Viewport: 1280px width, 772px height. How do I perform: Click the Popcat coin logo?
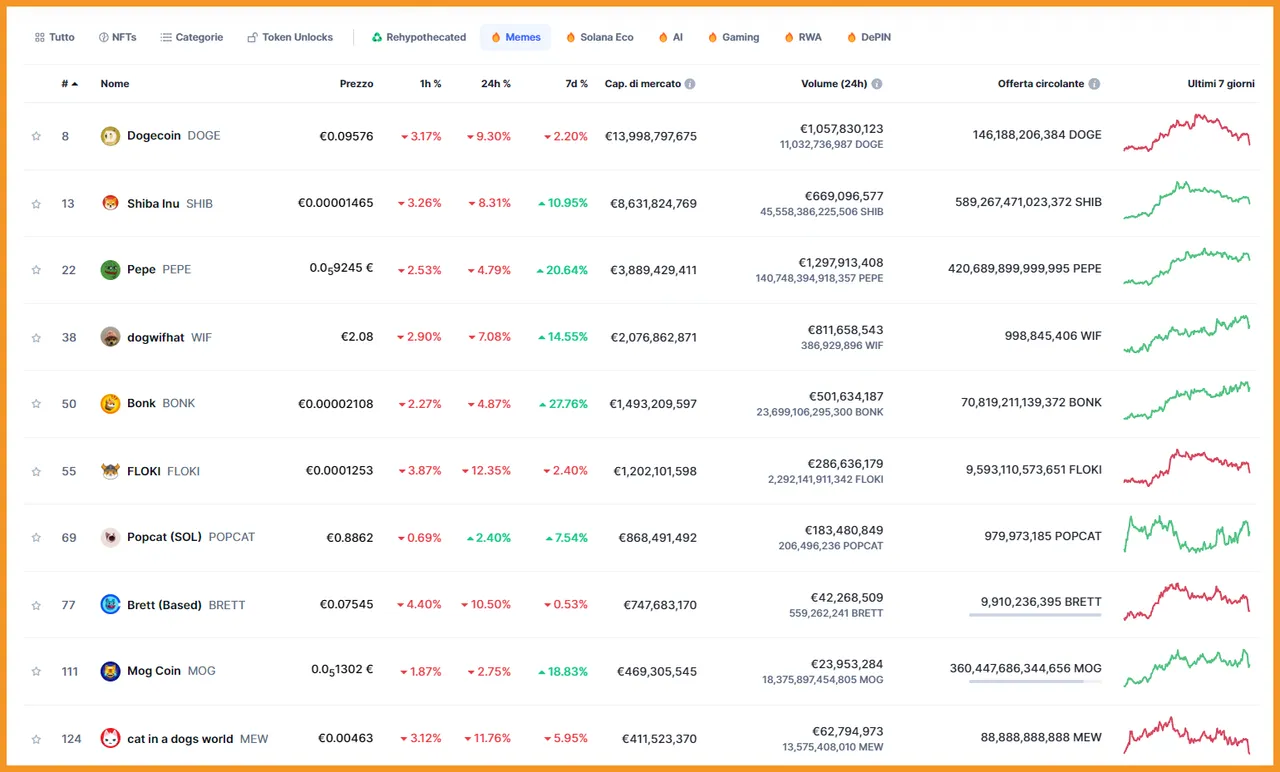(110, 538)
